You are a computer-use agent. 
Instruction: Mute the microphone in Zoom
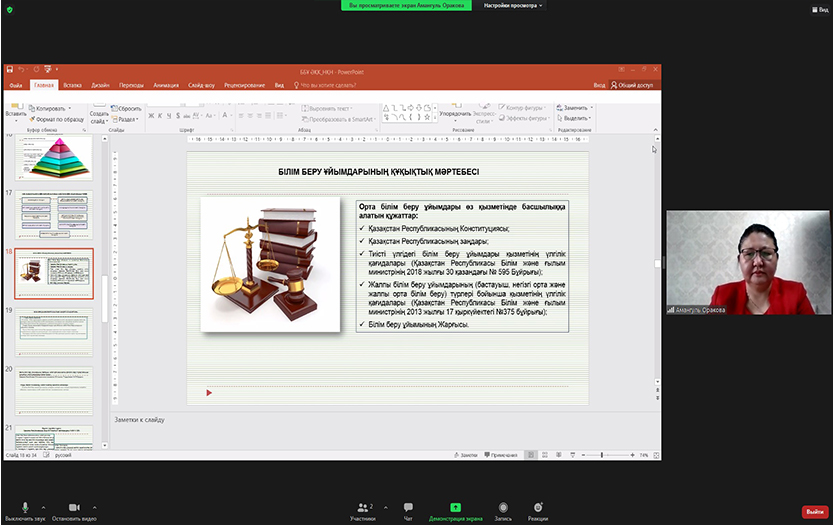click(24, 508)
